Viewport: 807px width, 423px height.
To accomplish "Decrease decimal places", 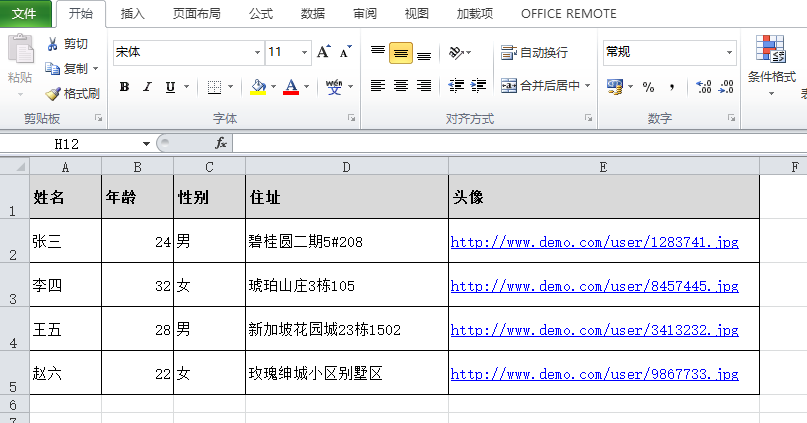I will 726,87.
